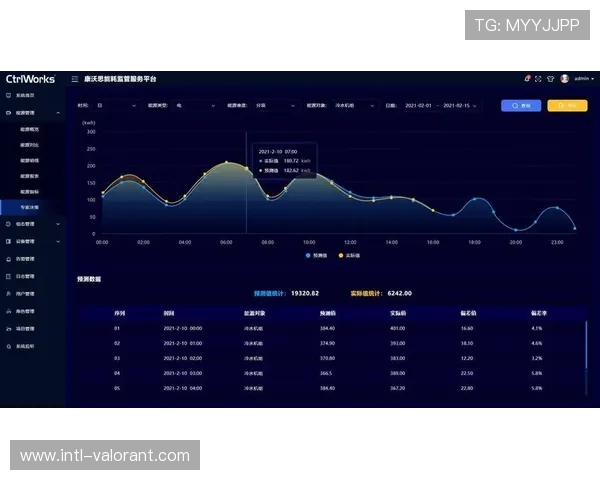Click the 系统首页 monitor icon in sidebar
600x480 pixels.
(9, 95)
